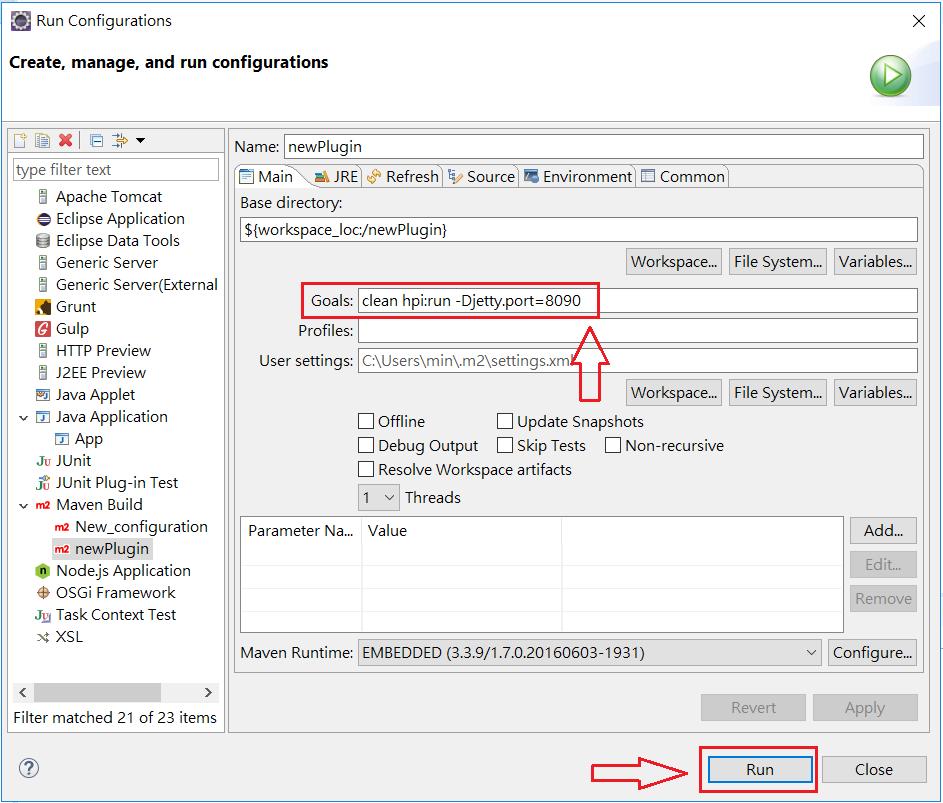Click the Duplicate launch configuration icon
This screenshot has width=943, height=803.
point(42,140)
